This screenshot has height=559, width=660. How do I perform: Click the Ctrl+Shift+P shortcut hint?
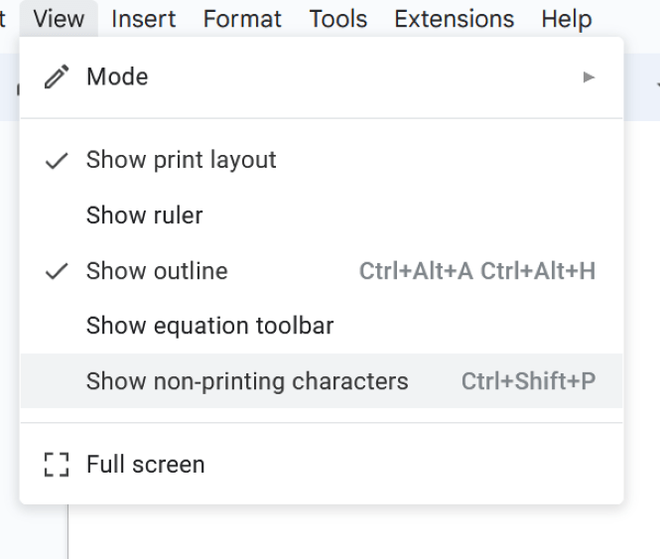[528, 381]
